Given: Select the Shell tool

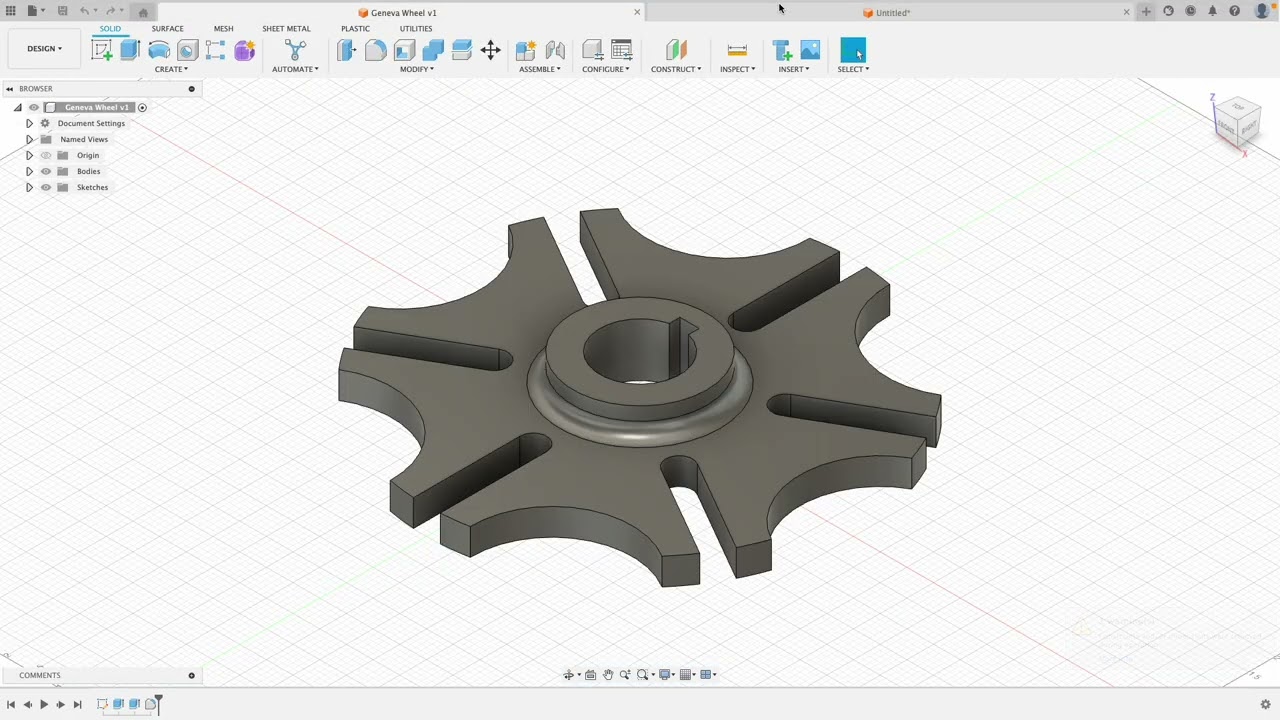Looking at the screenshot, I should tap(404, 50).
